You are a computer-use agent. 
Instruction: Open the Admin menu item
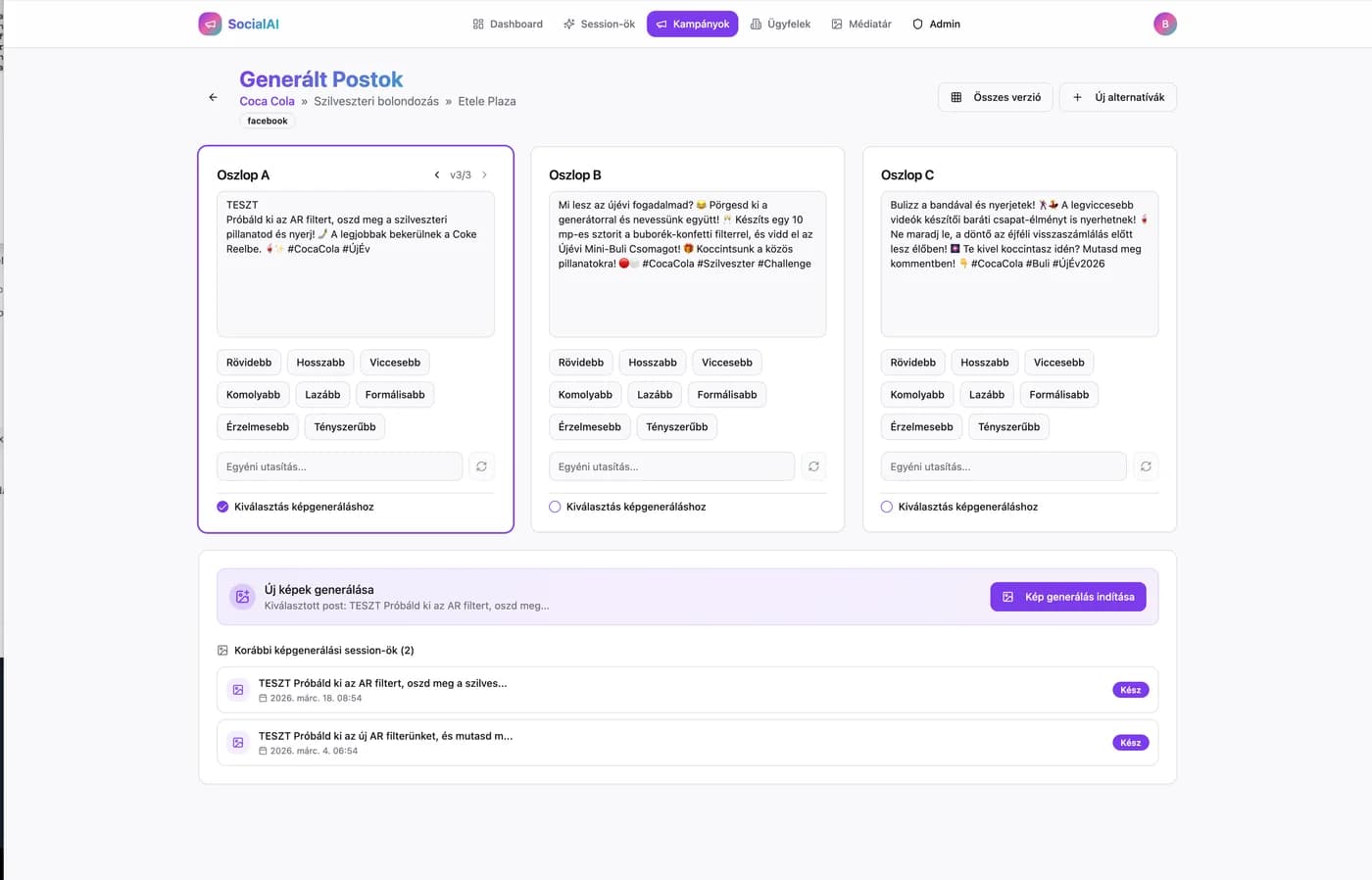[x=936, y=24]
